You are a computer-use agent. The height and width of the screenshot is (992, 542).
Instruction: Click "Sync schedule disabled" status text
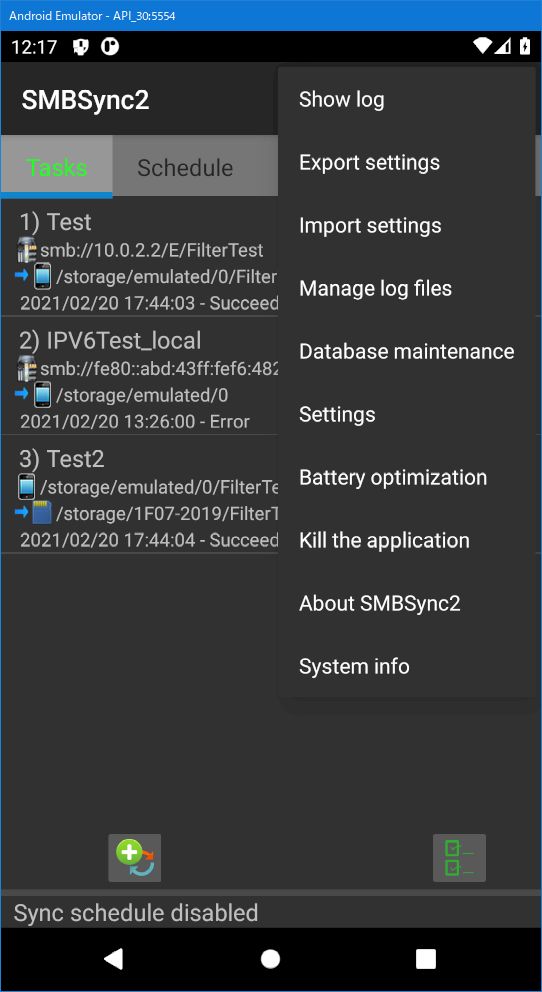(x=136, y=913)
